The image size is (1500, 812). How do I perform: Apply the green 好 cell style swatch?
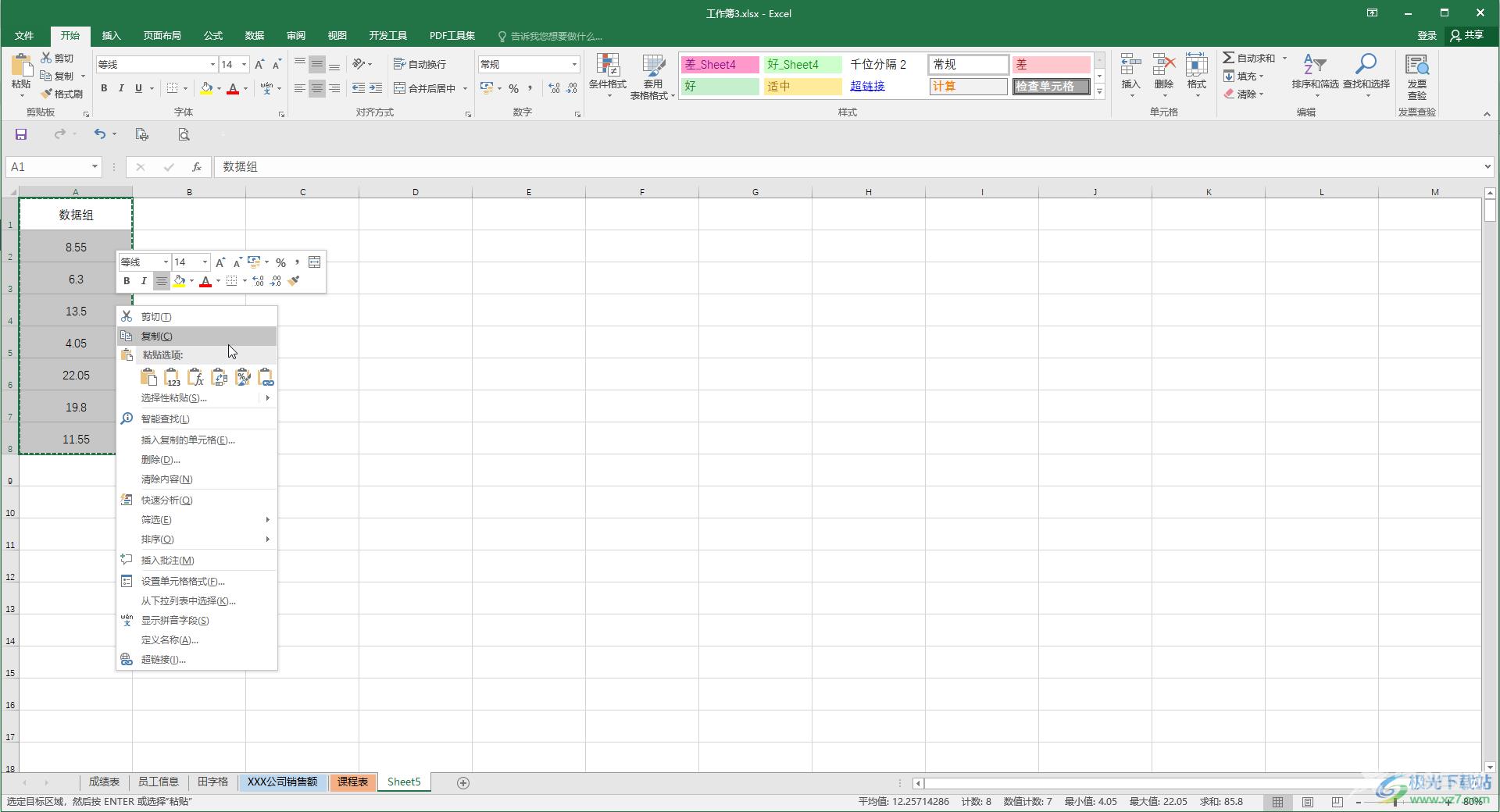pyautogui.click(x=720, y=87)
